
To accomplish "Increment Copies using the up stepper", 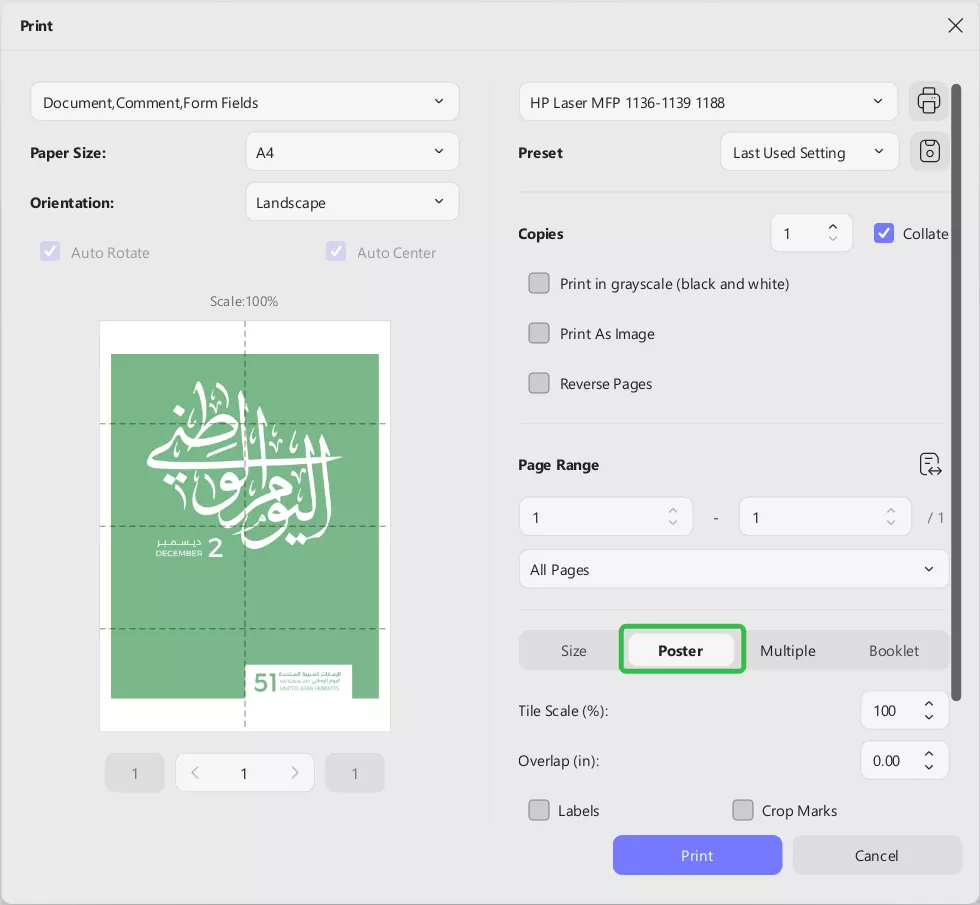I will coord(833,226).
